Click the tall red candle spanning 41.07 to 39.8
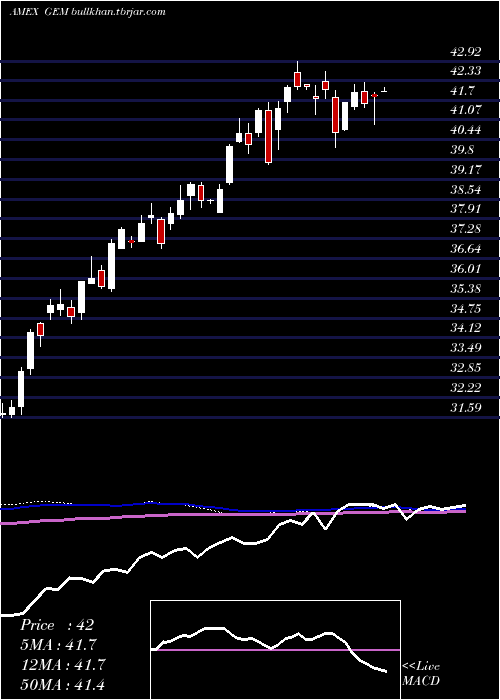The width and height of the screenshot is (500, 700). point(268,136)
